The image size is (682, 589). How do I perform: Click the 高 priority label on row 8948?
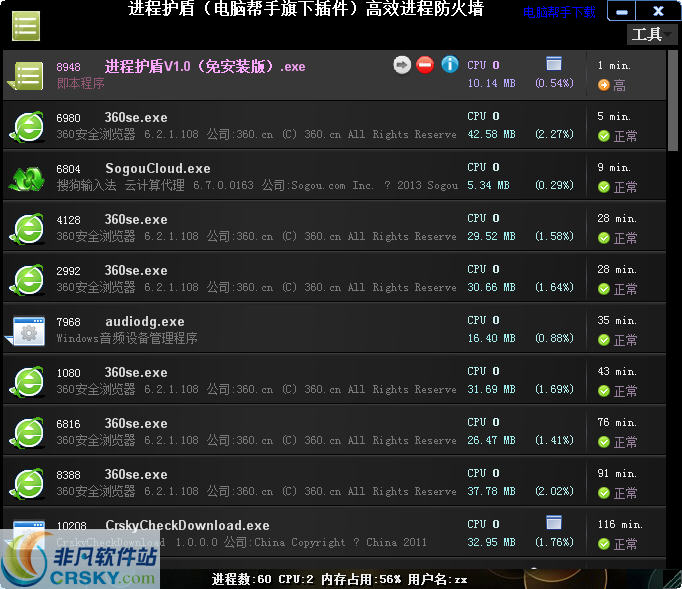619,85
